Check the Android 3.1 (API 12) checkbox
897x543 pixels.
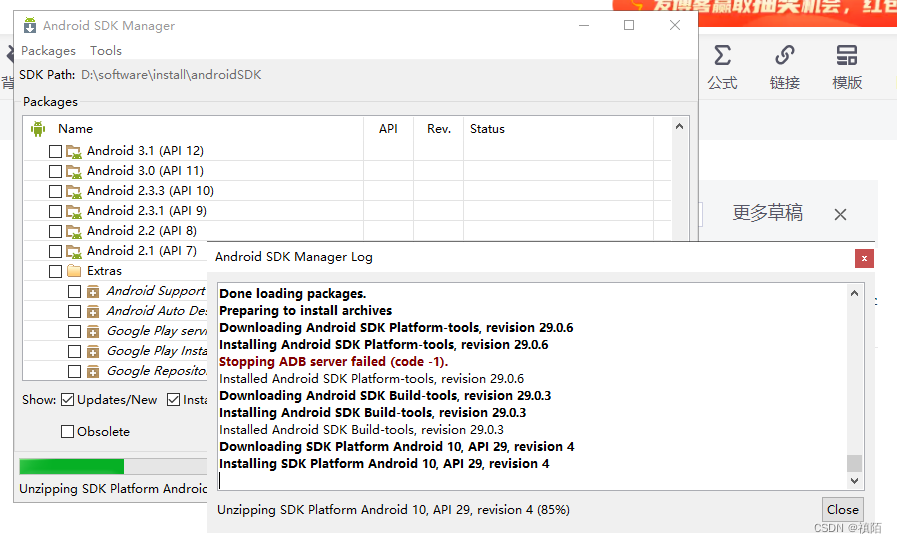(55, 152)
